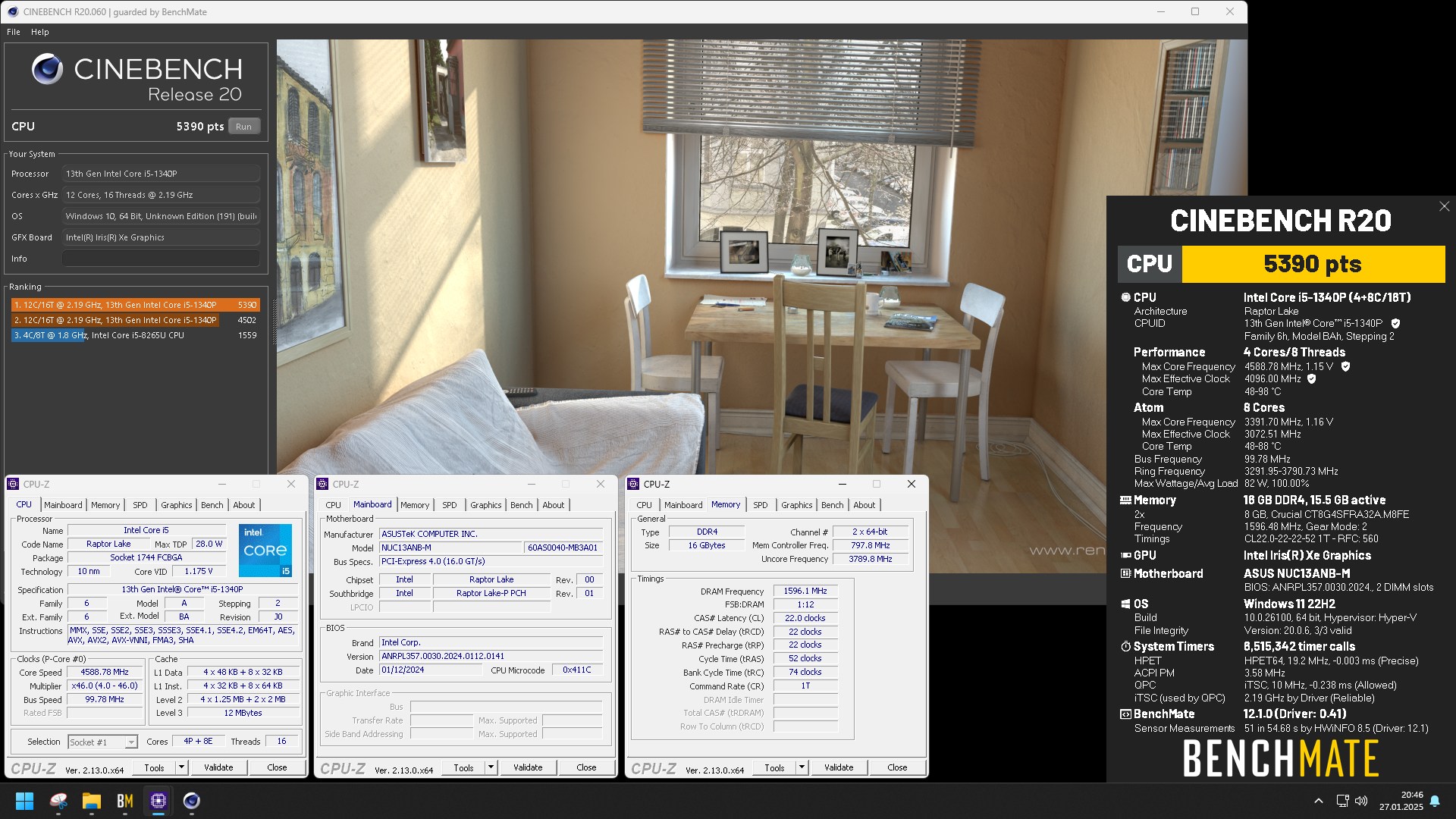Open network tray icon
The image size is (1456, 819).
[1342, 801]
